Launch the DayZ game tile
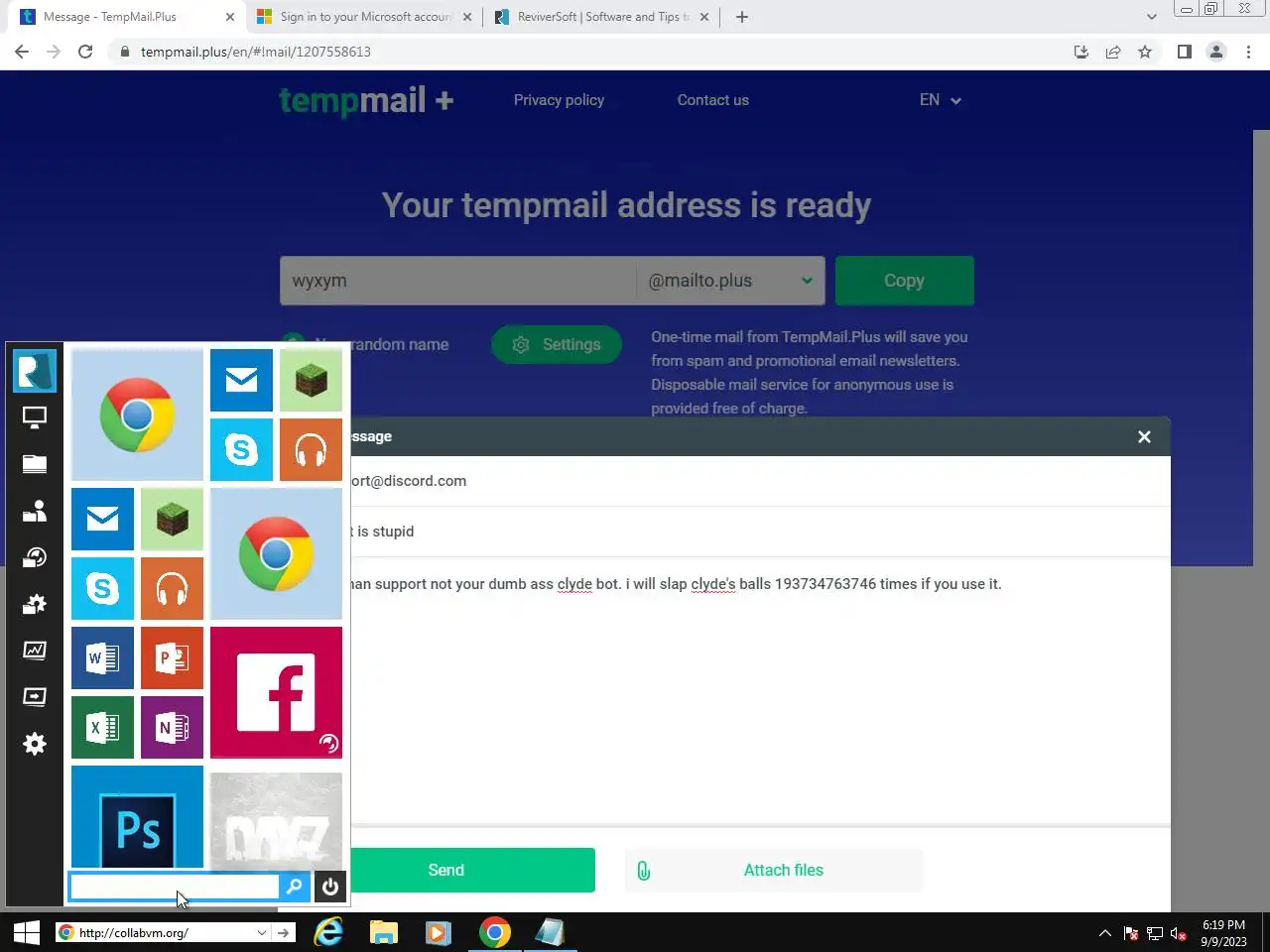 coord(276,821)
